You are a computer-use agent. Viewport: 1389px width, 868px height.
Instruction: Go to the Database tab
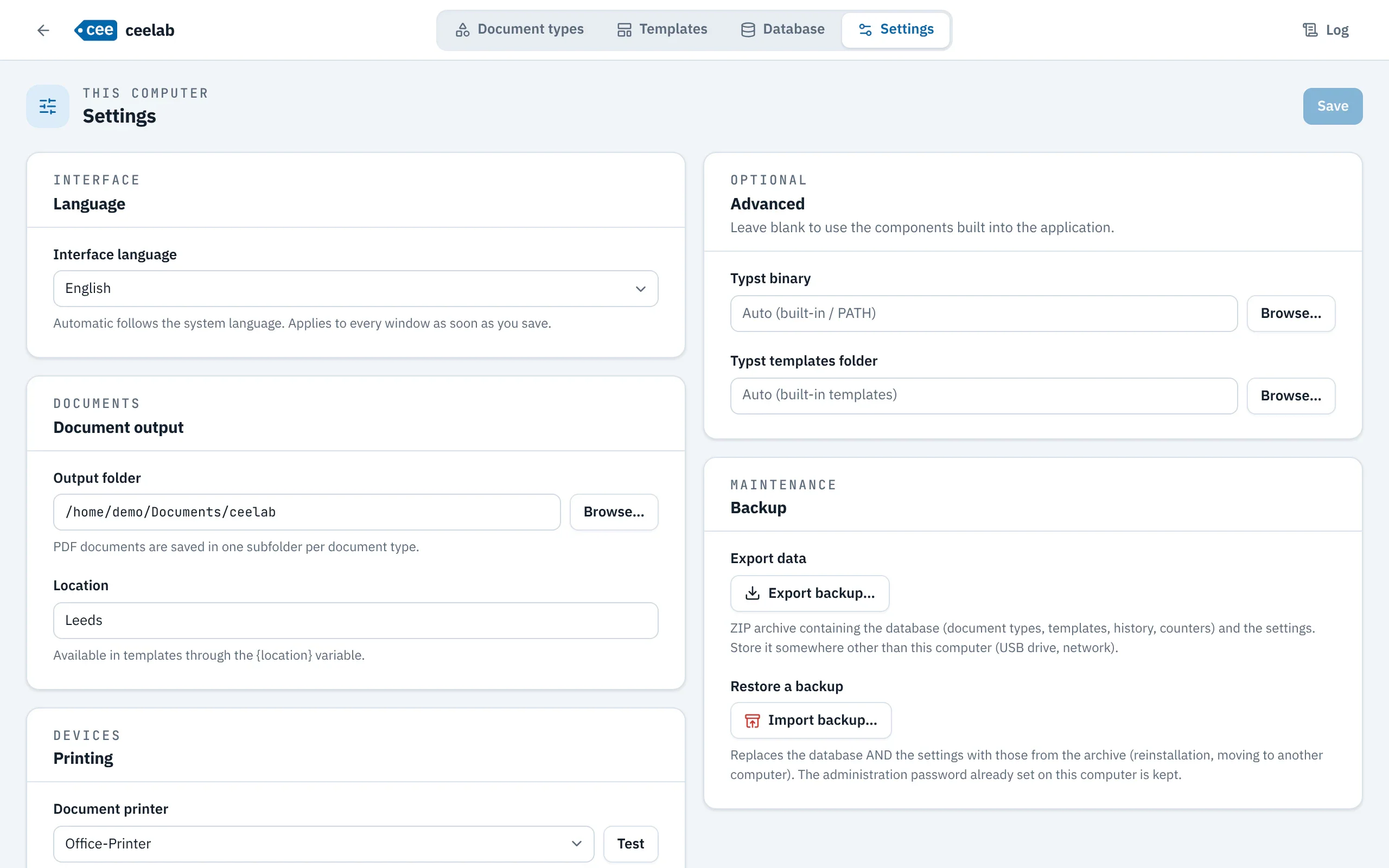782,29
